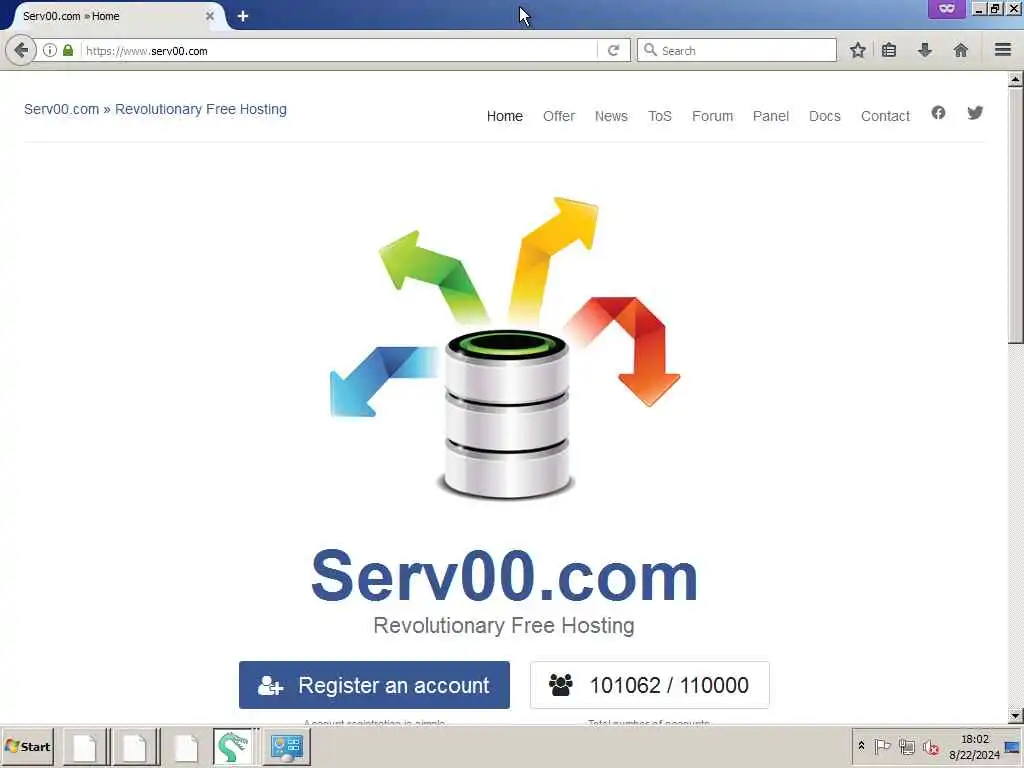Focus the browser Search box
Image resolution: width=1024 pixels, height=768 pixels.
(737, 50)
